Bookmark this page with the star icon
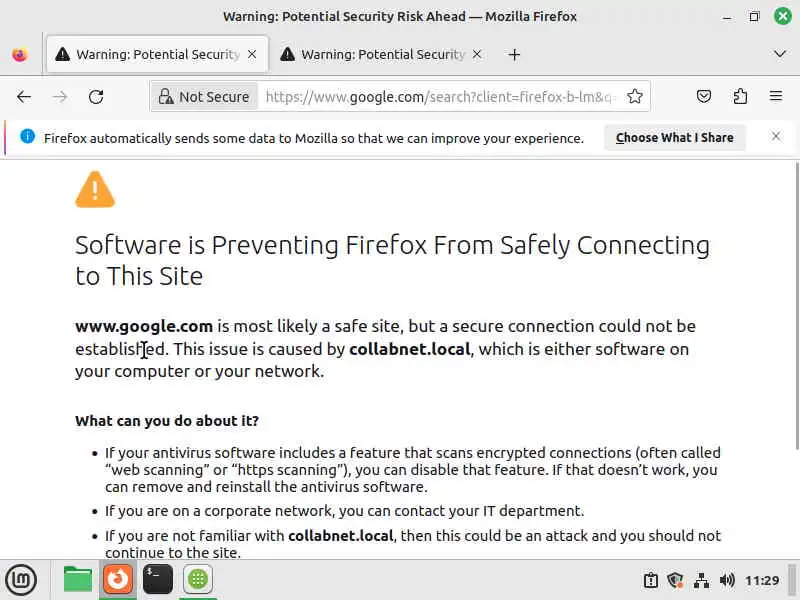This screenshot has width=800, height=600. click(x=635, y=97)
